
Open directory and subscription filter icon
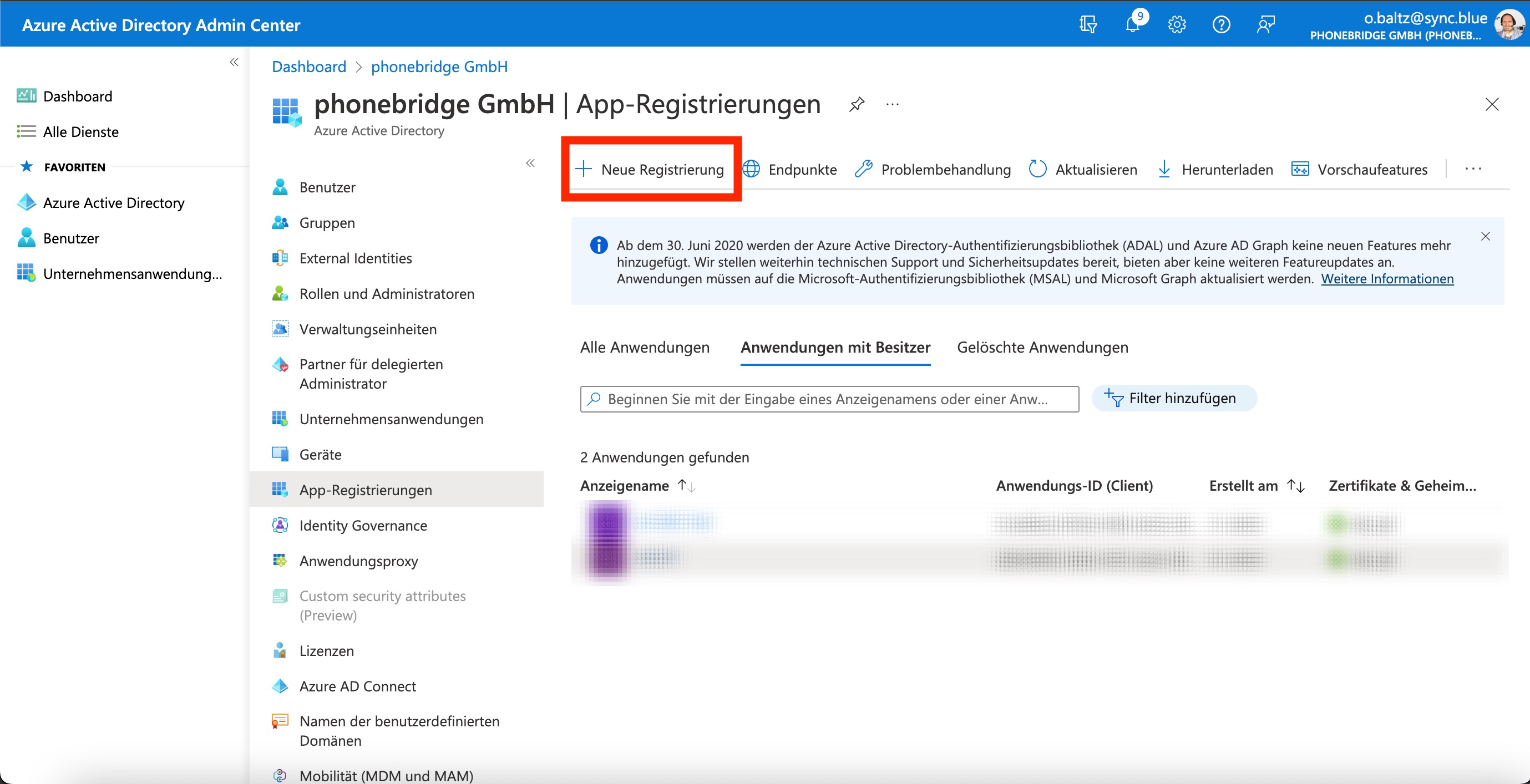click(1088, 25)
